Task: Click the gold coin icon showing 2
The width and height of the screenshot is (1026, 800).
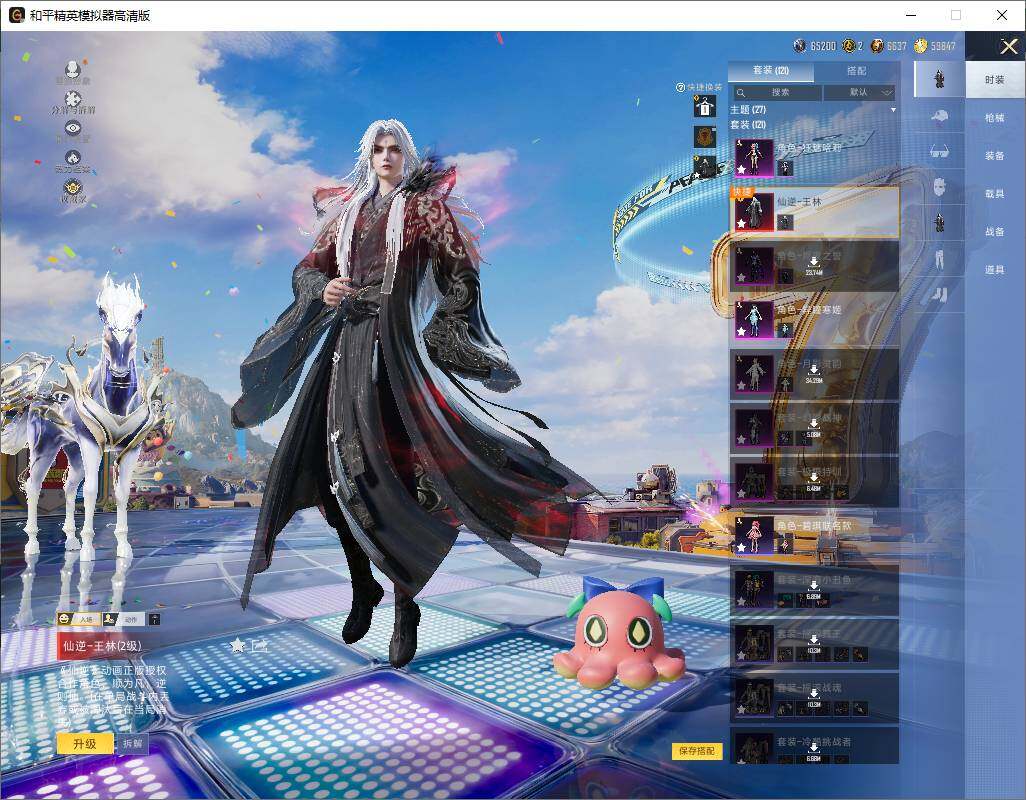Action: pos(849,46)
